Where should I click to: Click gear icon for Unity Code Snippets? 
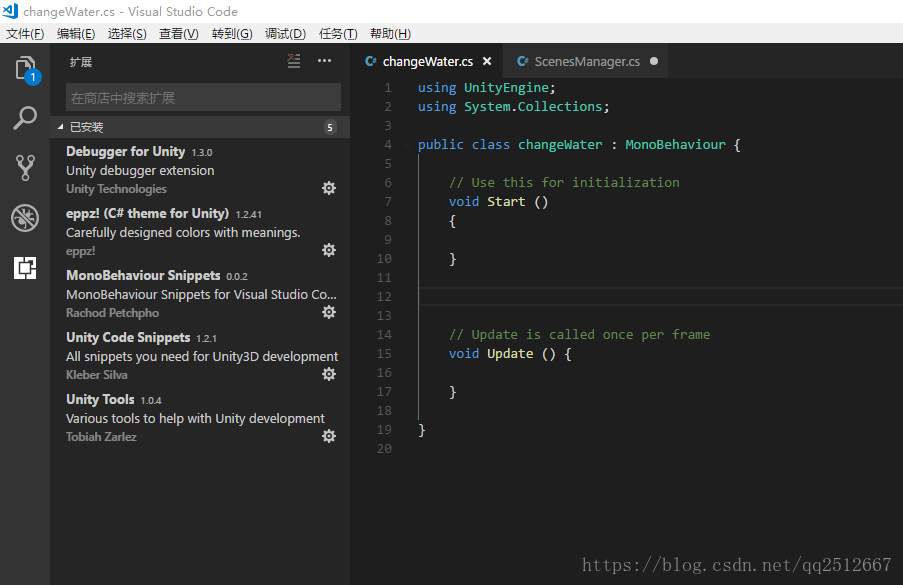tap(329, 374)
